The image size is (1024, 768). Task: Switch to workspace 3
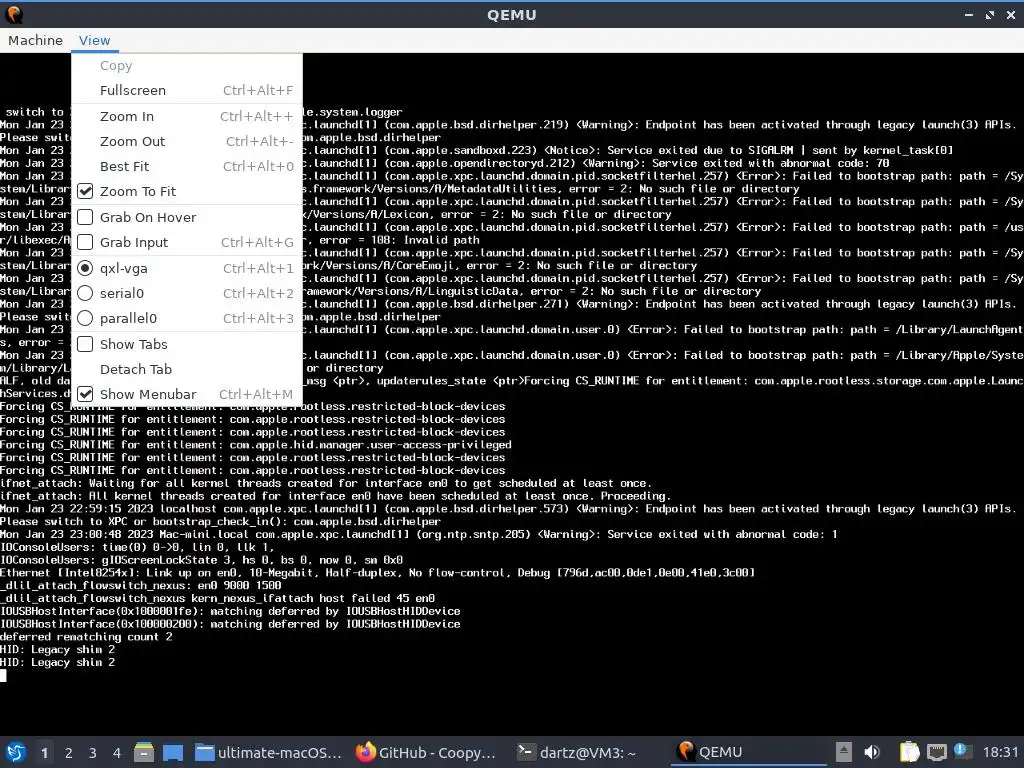coord(93,753)
